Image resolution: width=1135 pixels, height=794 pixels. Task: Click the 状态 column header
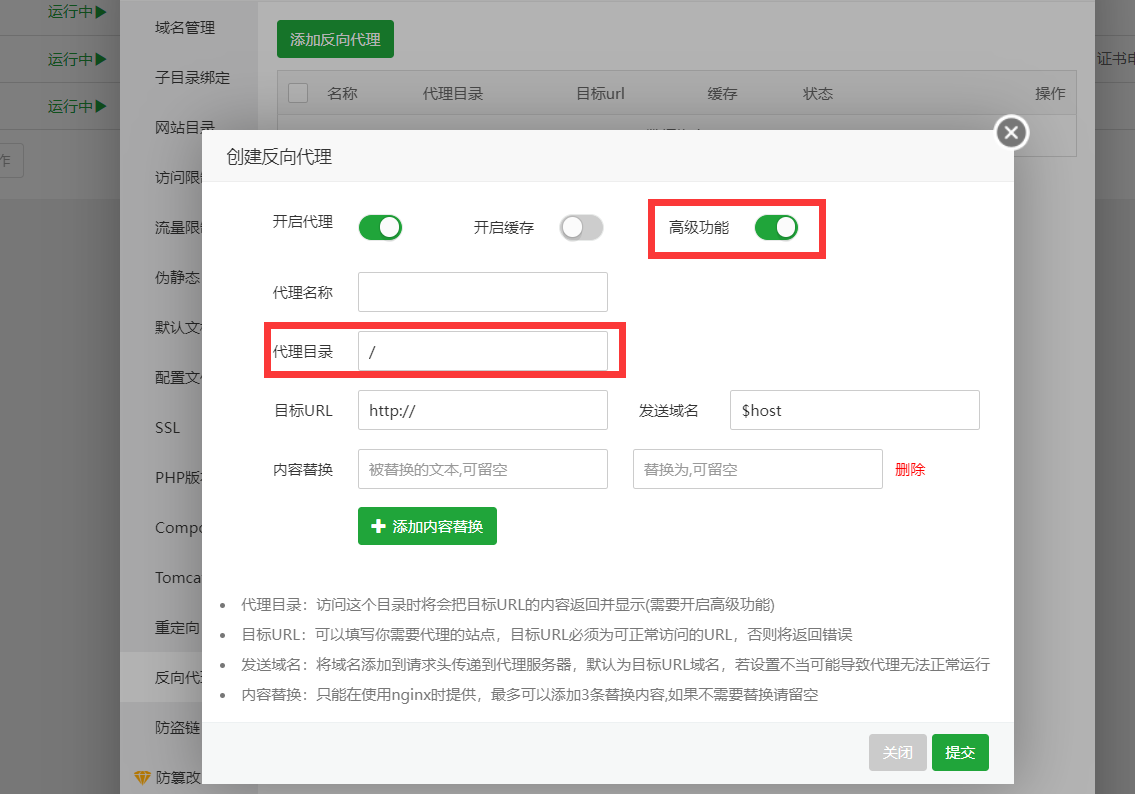pyautogui.click(x=817, y=93)
